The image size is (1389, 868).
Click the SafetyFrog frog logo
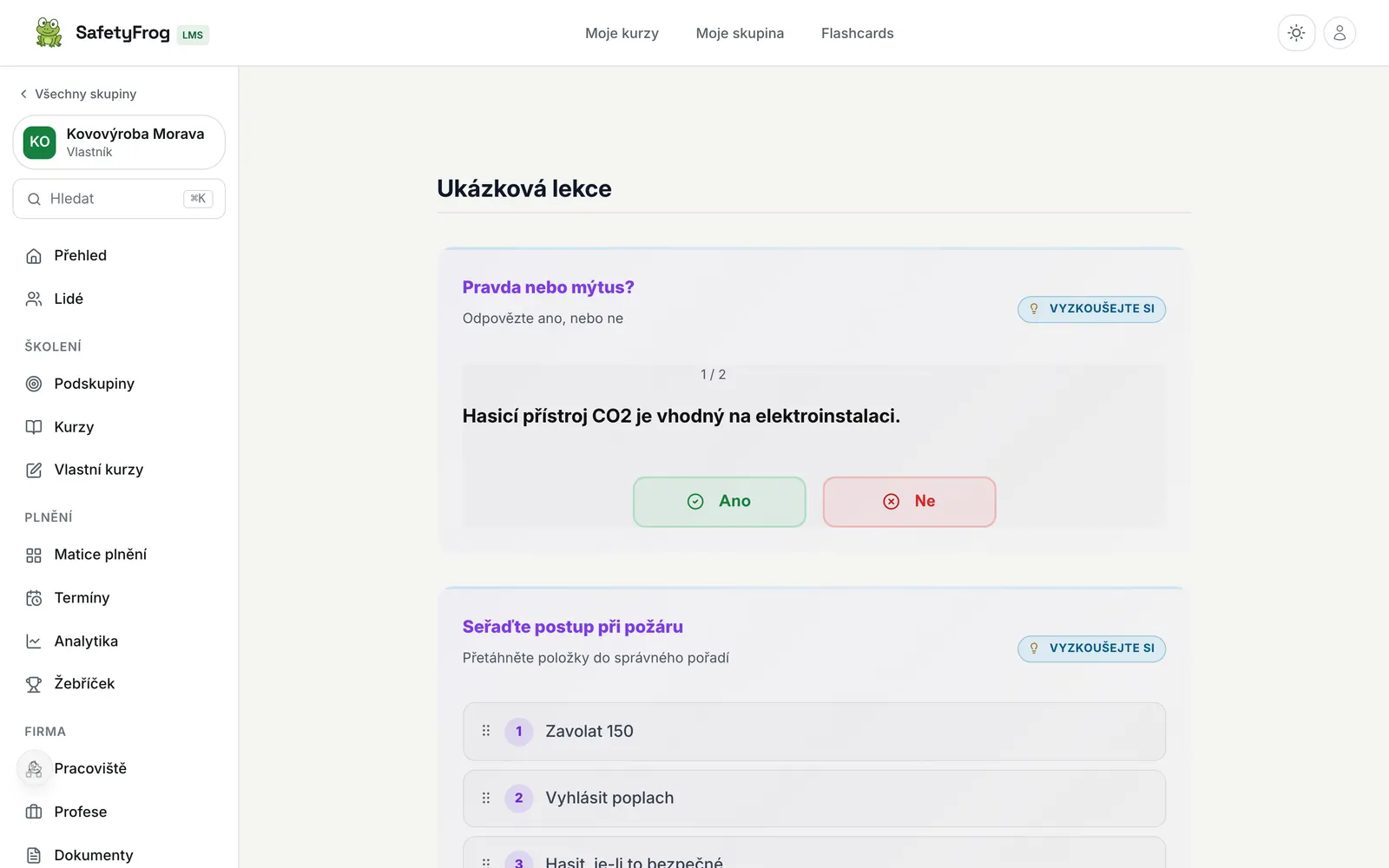point(49,33)
